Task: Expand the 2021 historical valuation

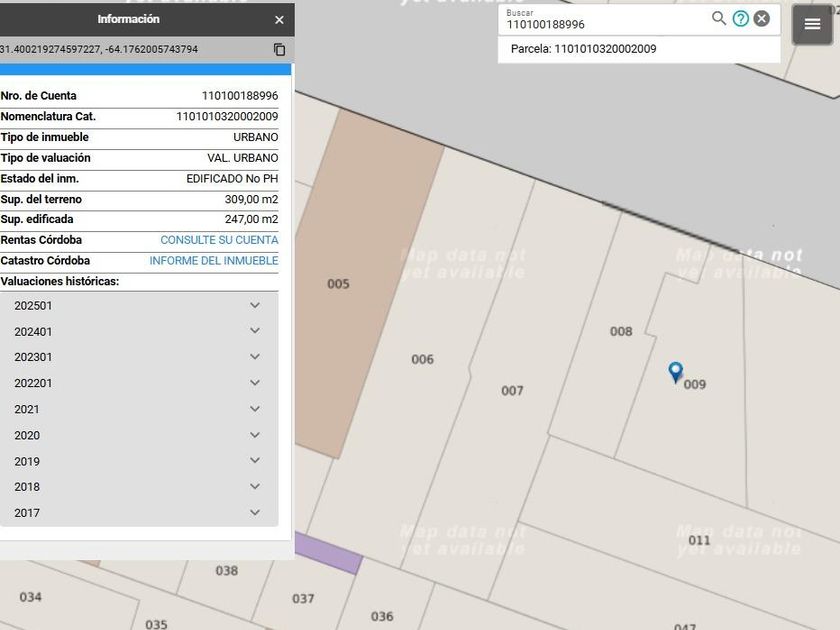Action: coord(254,409)
